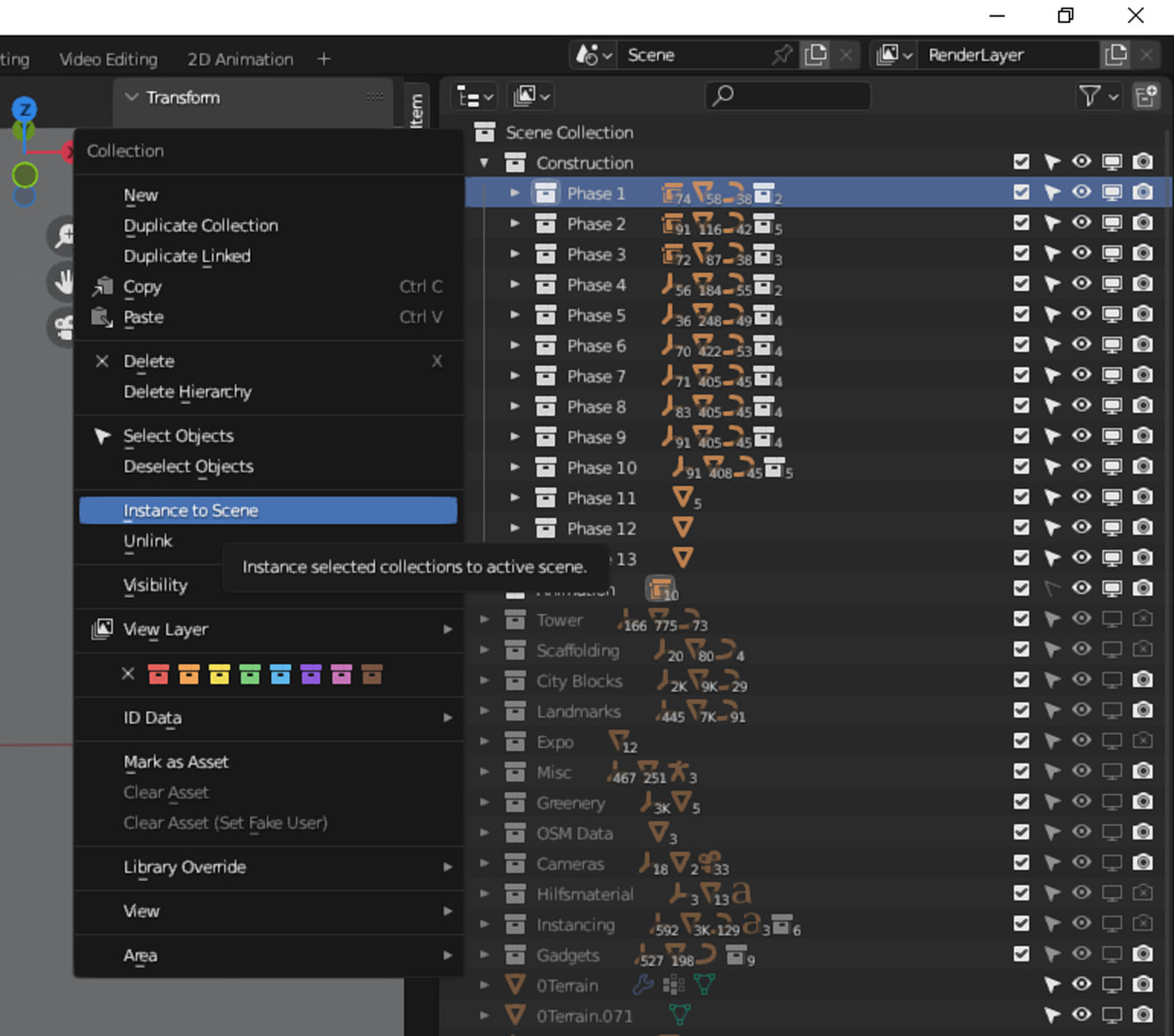Hide Phase 4 with the eye icon
This screenshot has height=1036, width=1174.
(x=1081, y=284)
